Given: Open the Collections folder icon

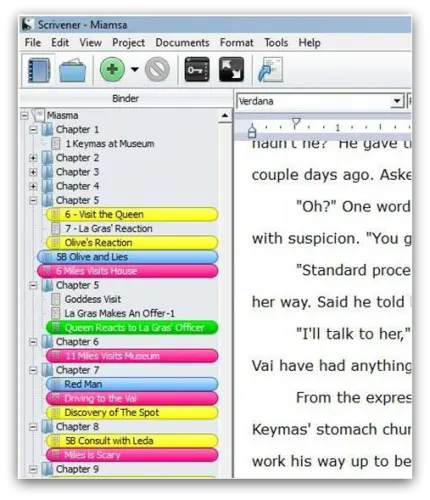Looking at the screenshot, I should pyautogui.click(x=72, y=70).
